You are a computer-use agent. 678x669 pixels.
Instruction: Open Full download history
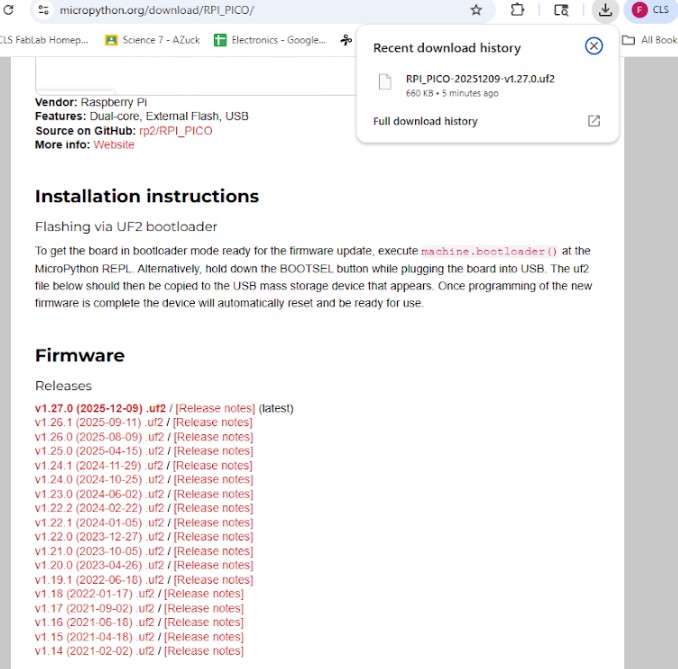(425, 122)
